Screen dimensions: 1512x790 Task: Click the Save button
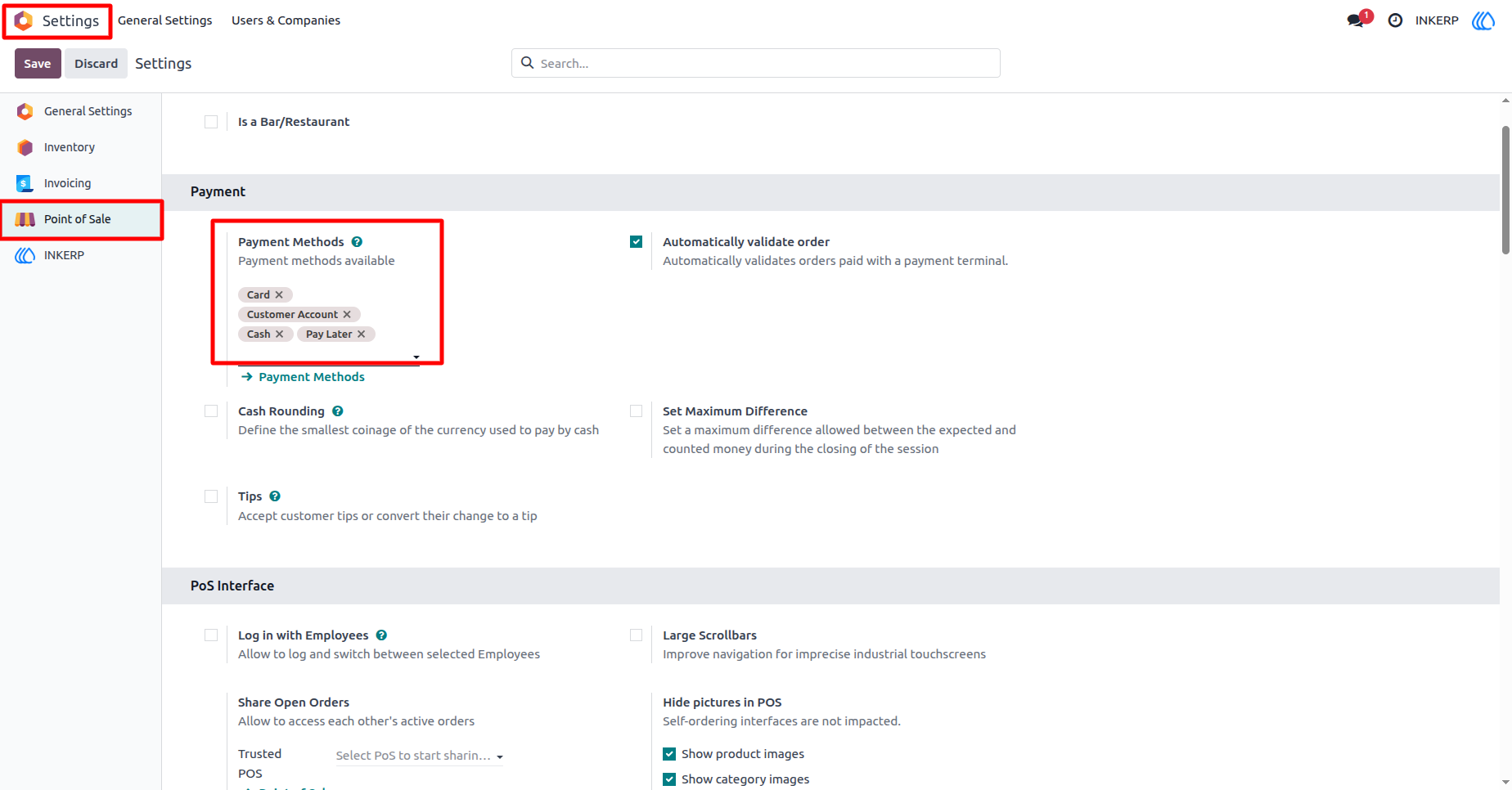pyautogui.click(x=38, y=63)
